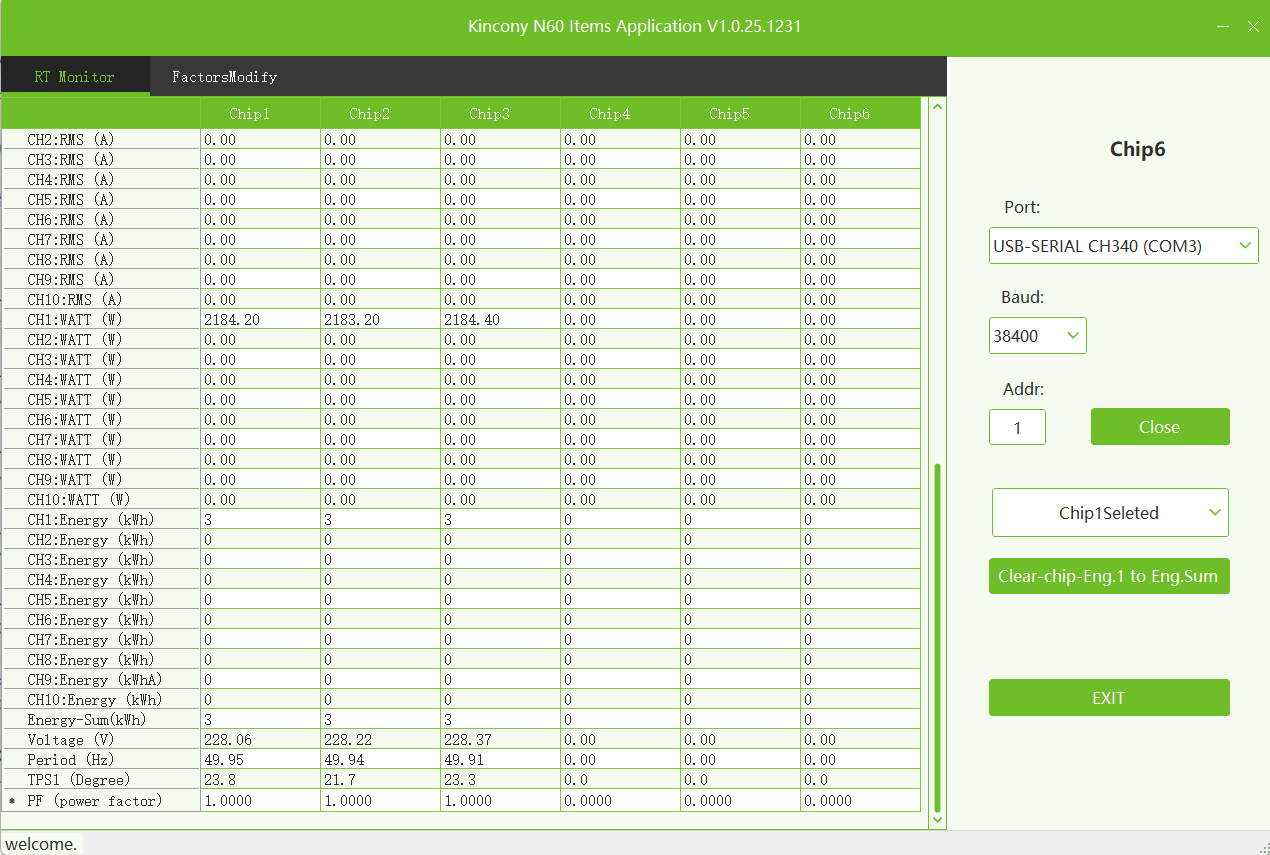Open the Chip1Seleted chip selector
Viewport: 1270px width, 855px height.
tap(1110, 513)
